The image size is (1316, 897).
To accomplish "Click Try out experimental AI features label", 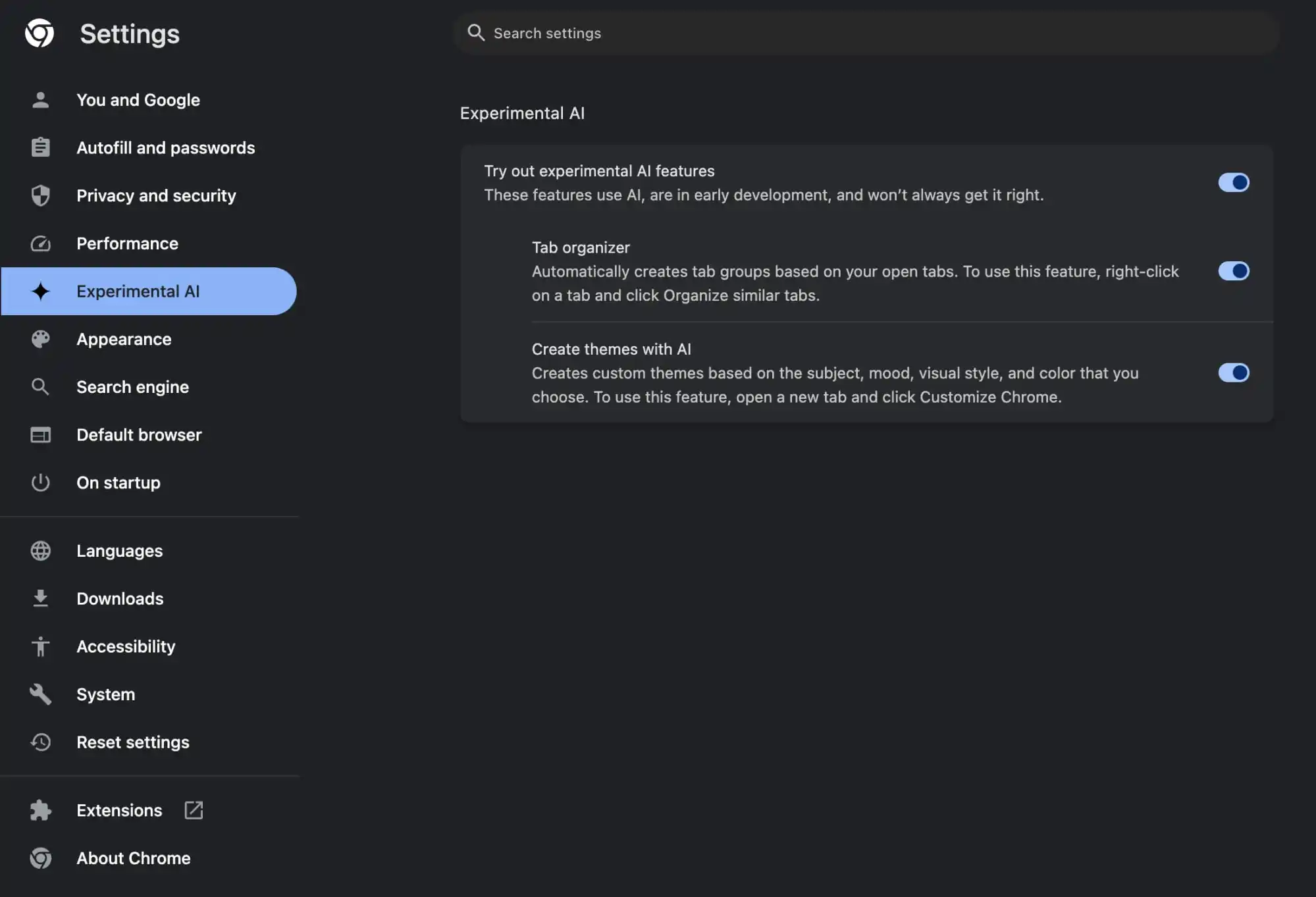I will 599,171.
